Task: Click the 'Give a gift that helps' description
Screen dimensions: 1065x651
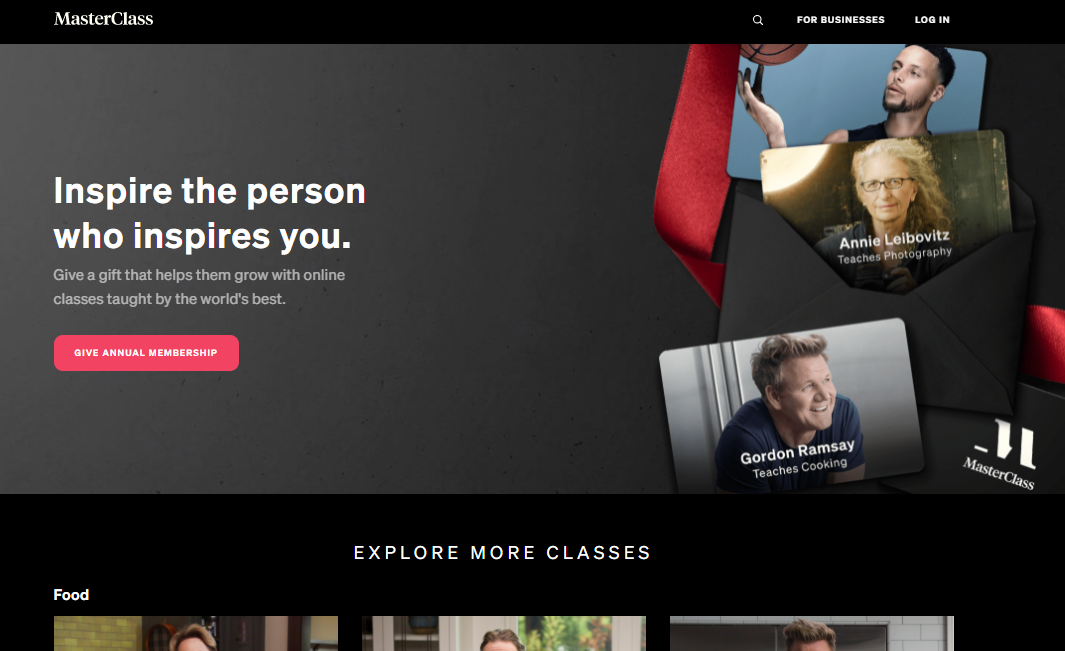Action: tap(199, 287)
